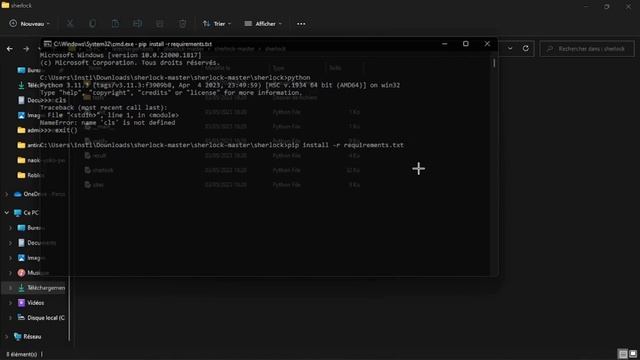640x360 pixels.
Task: Expand Vidéos under Ce PC
Action: [11, 303]
